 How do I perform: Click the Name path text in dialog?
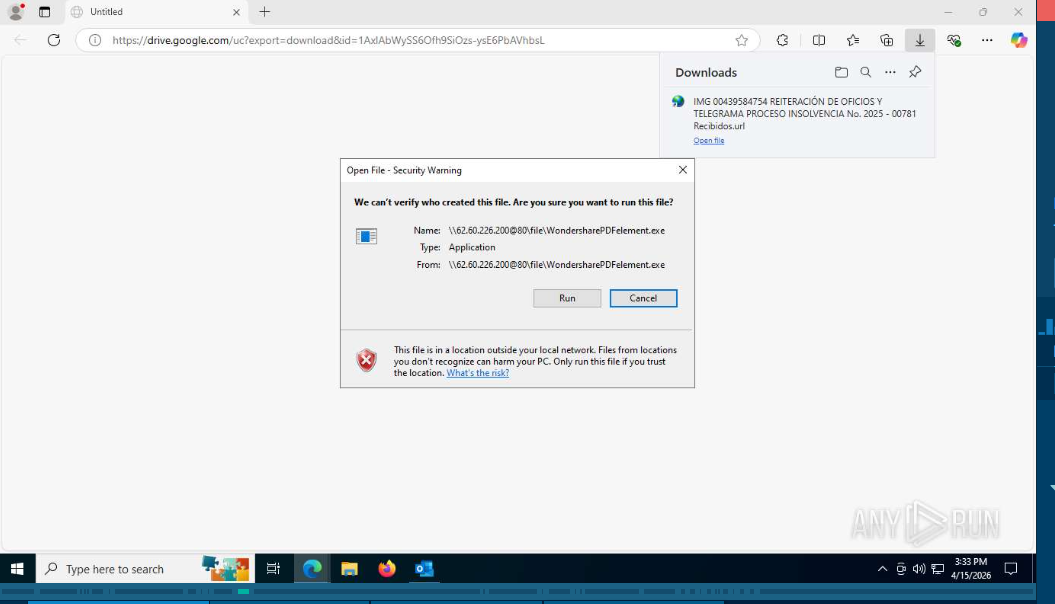(556, 231)
